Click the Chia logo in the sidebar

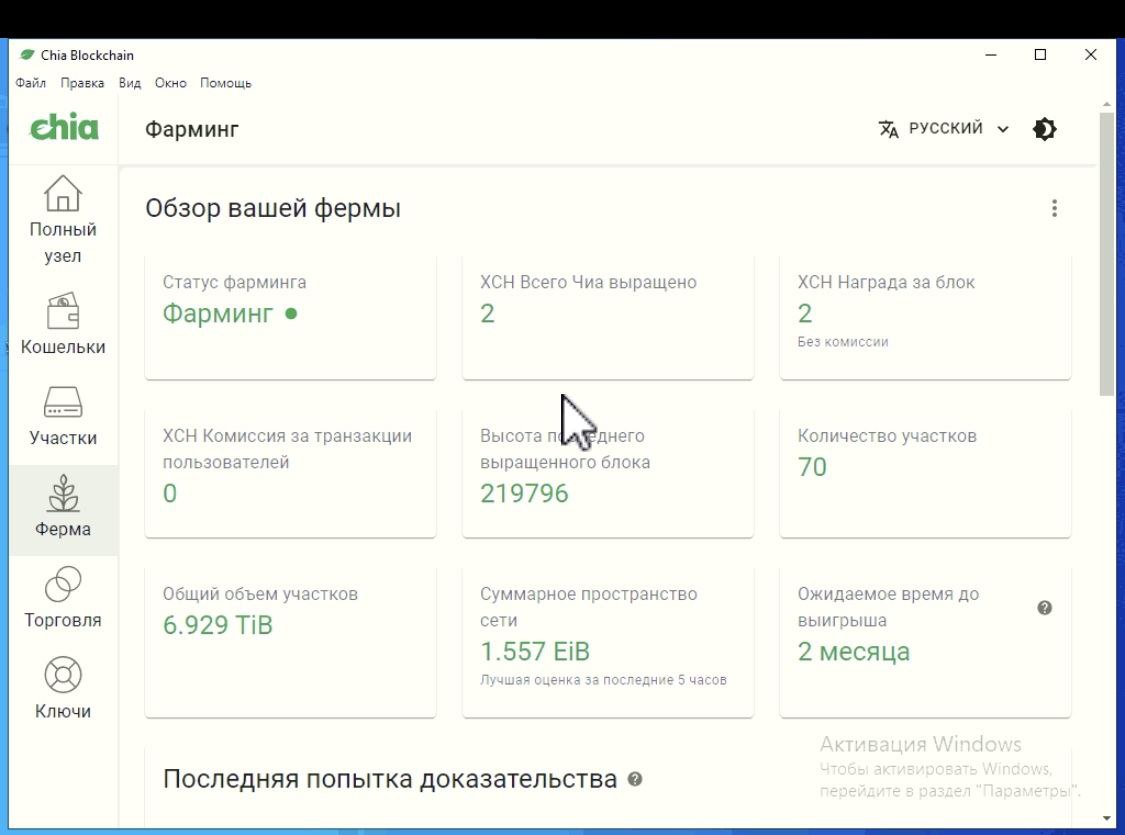(x=64, y=128)
